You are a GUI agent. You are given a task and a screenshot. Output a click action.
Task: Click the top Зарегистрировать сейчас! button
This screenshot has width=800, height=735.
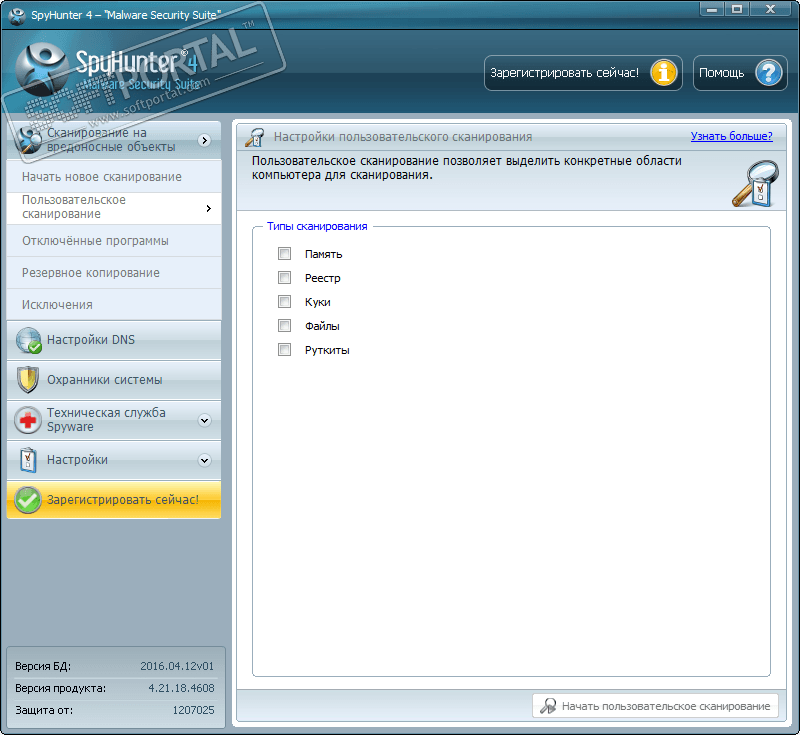pyautogui.click(x=583, y=73)
